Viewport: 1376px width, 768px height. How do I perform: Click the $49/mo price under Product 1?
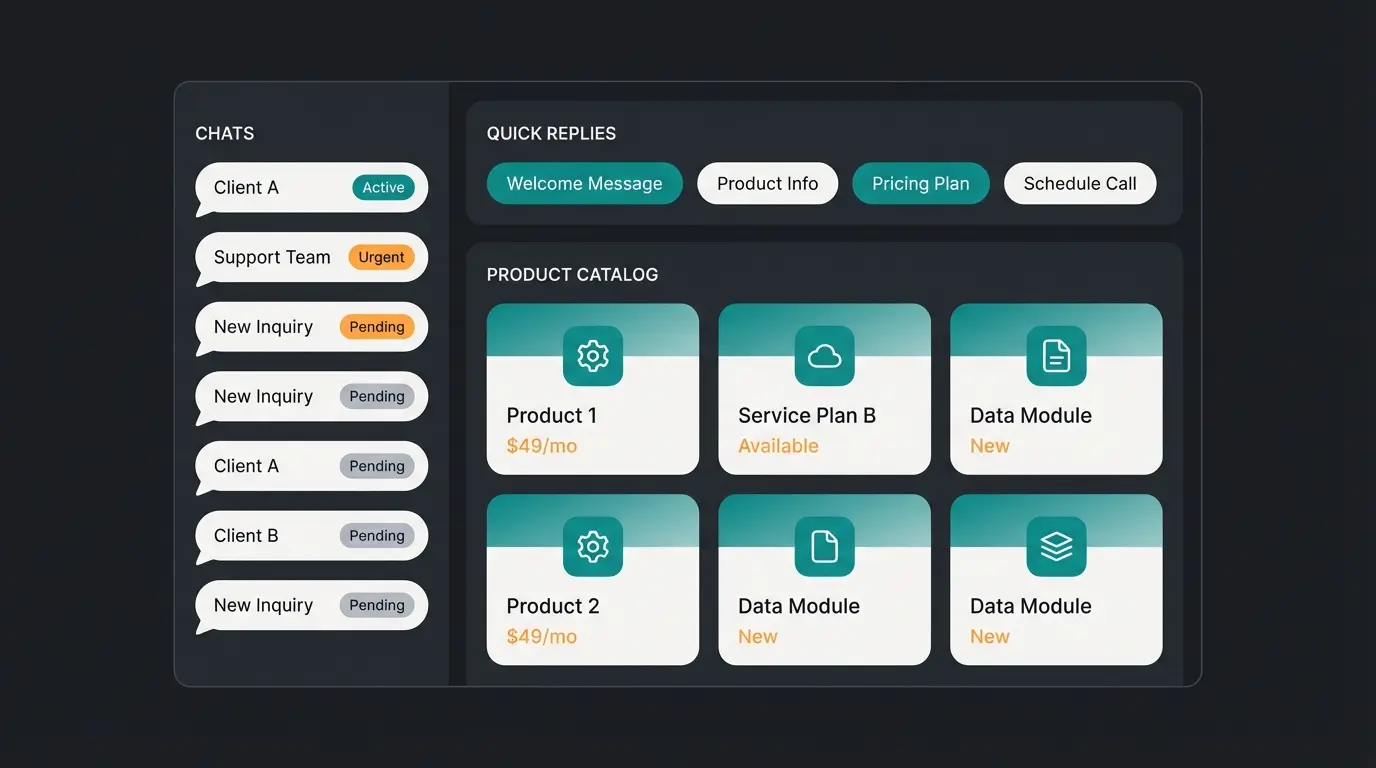point(541,446)
